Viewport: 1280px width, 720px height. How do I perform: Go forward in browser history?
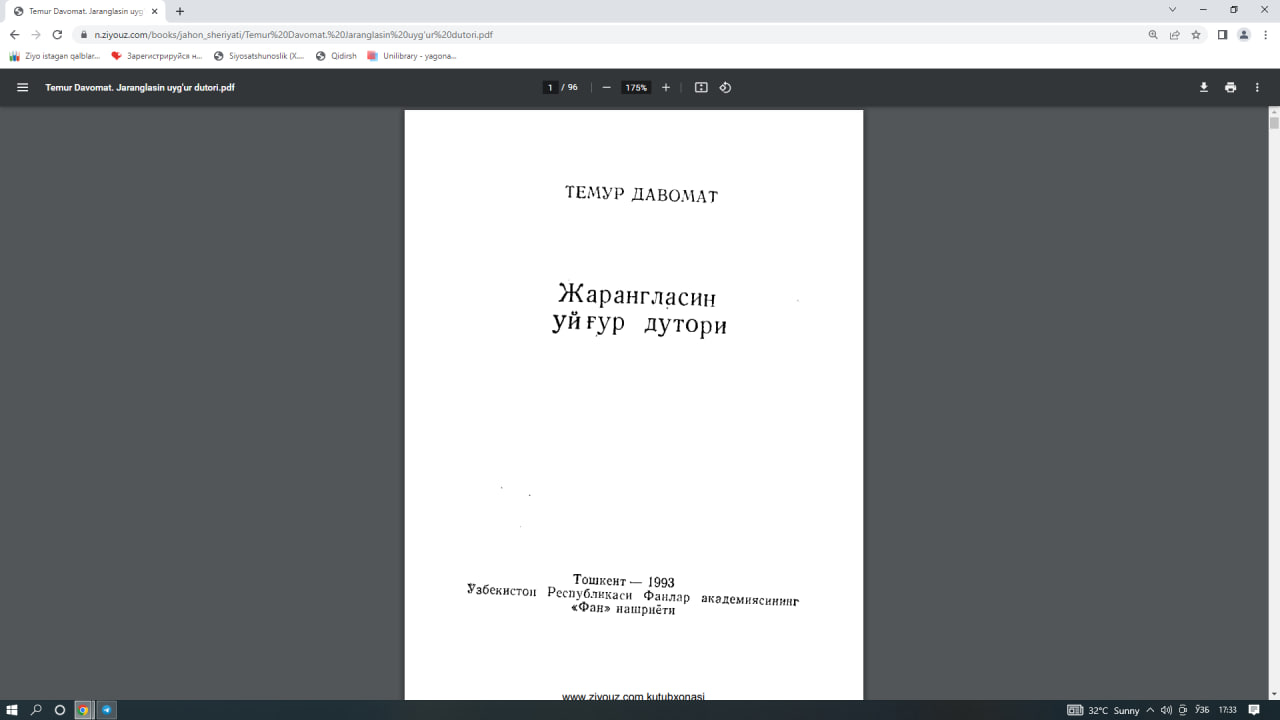click(x=36, y=34)
